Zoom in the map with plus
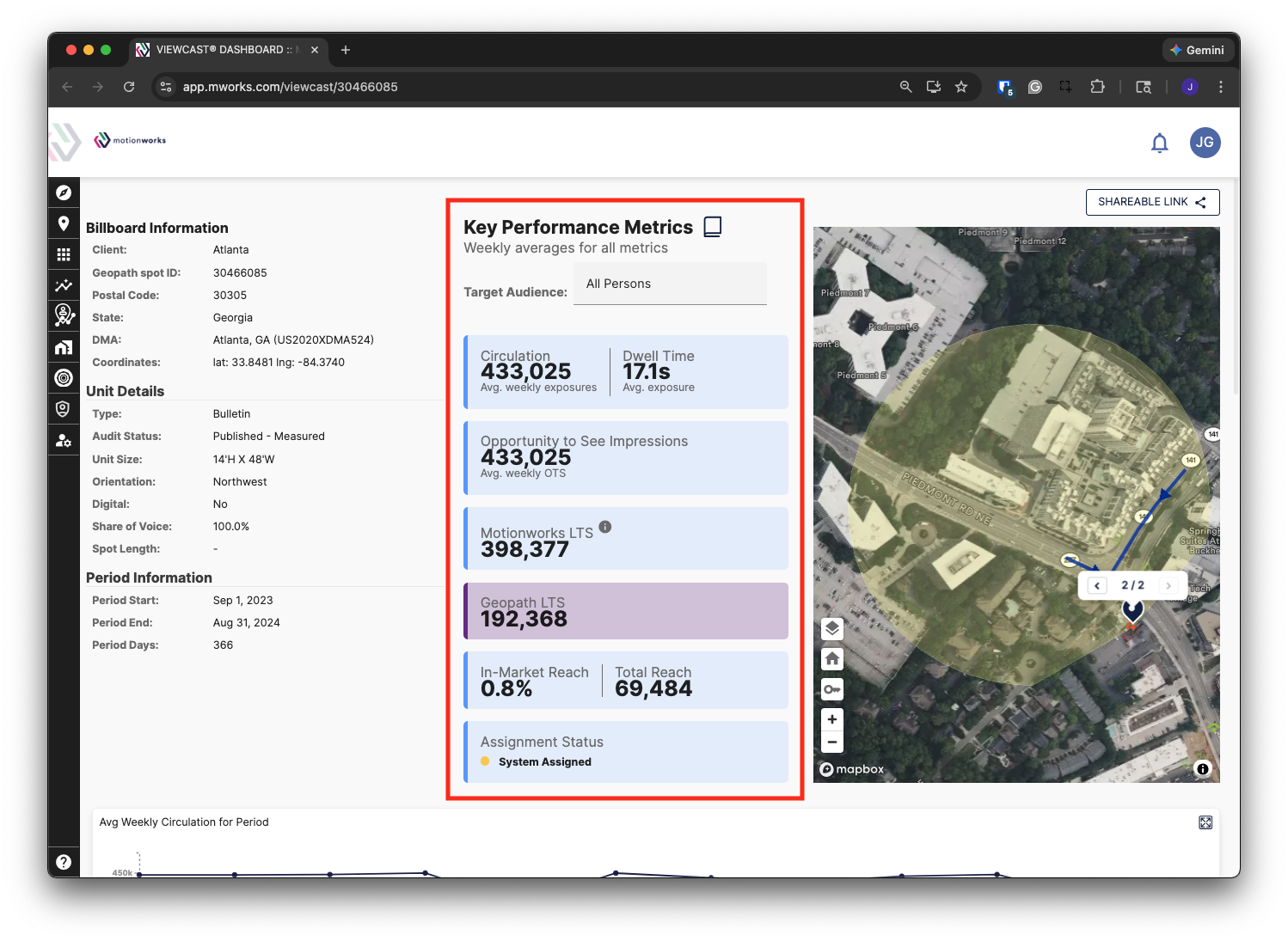This screenshot has width=1288, height=941. point(832,719)
